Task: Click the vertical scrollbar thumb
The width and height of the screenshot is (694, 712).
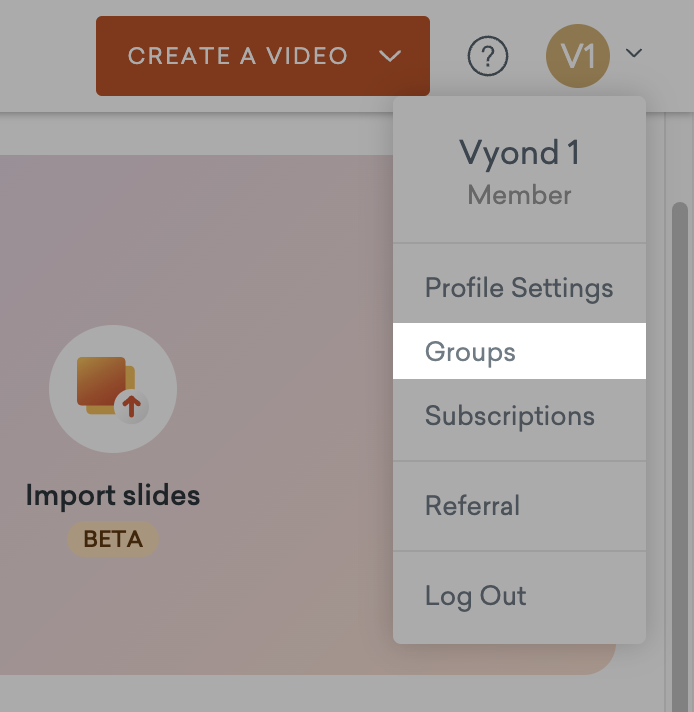Action: tap(680, 400)
